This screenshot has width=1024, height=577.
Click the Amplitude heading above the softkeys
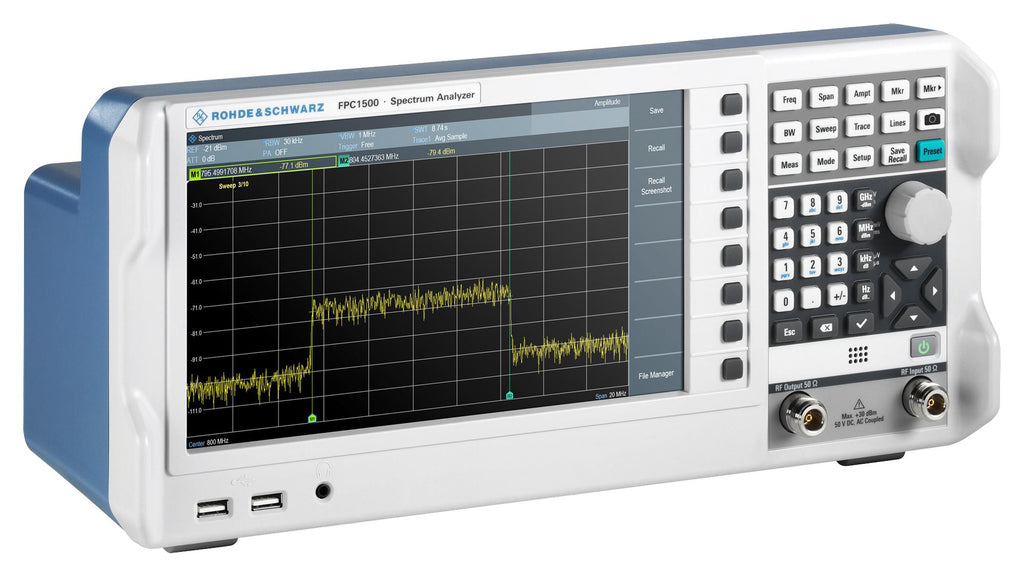click(x=607, y=102)
